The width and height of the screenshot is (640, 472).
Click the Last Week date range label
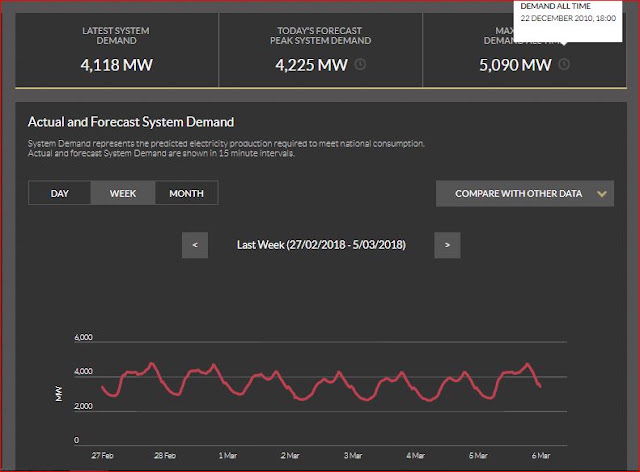[x=321, y=245]
